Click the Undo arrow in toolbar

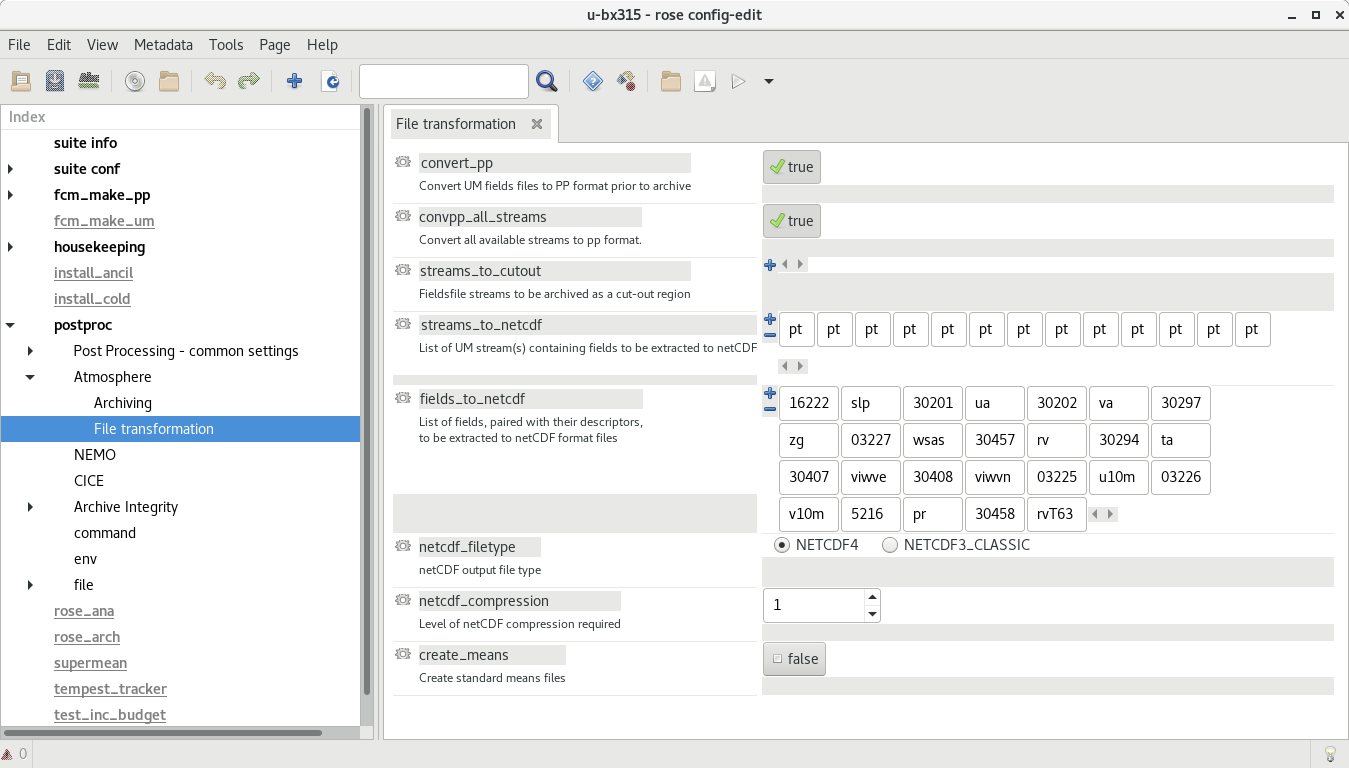[x=215, y=81]
